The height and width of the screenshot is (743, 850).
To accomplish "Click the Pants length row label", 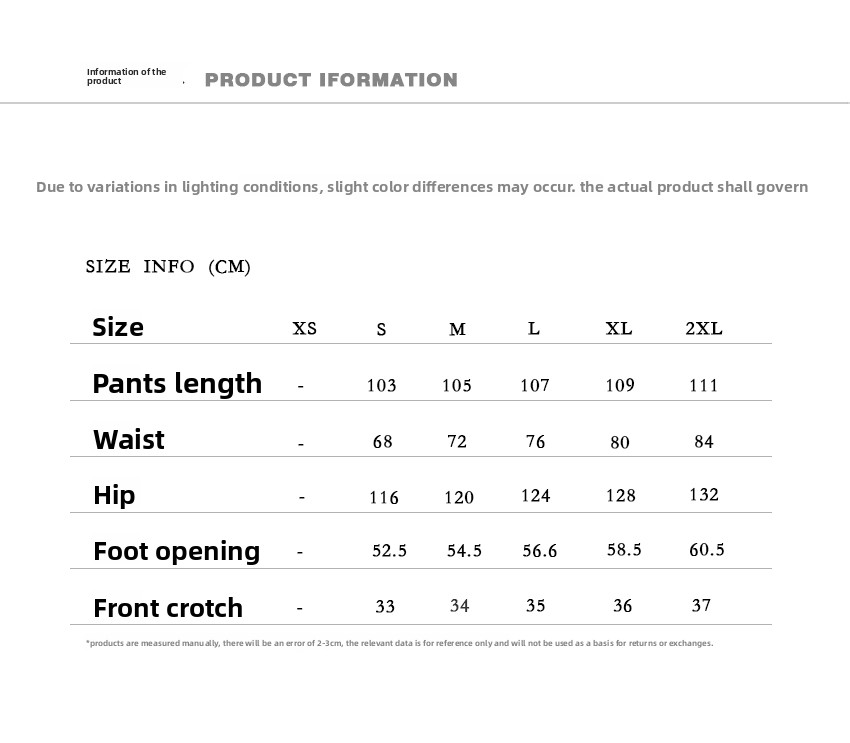I will click(x=177, y=383).
